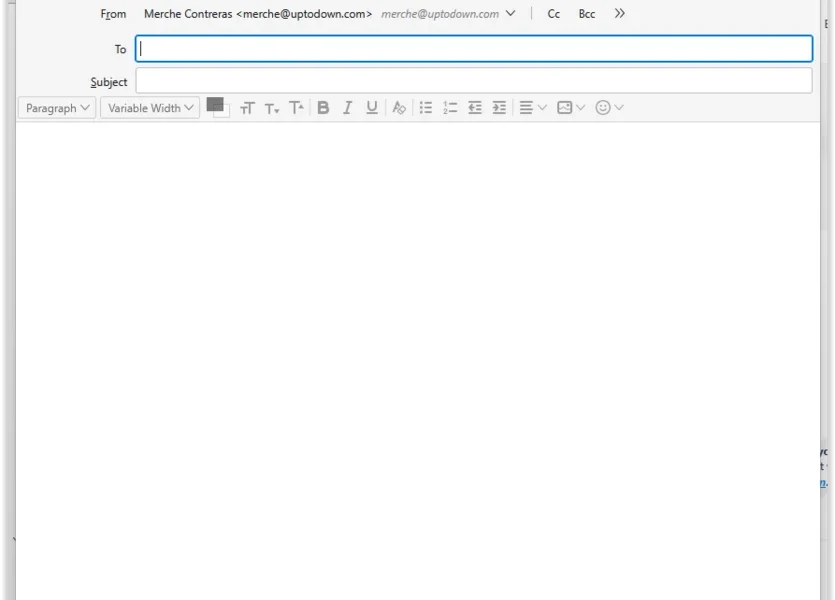Click the font size icon
This screenshot has height=600, width=835.
tap(247, 108)
